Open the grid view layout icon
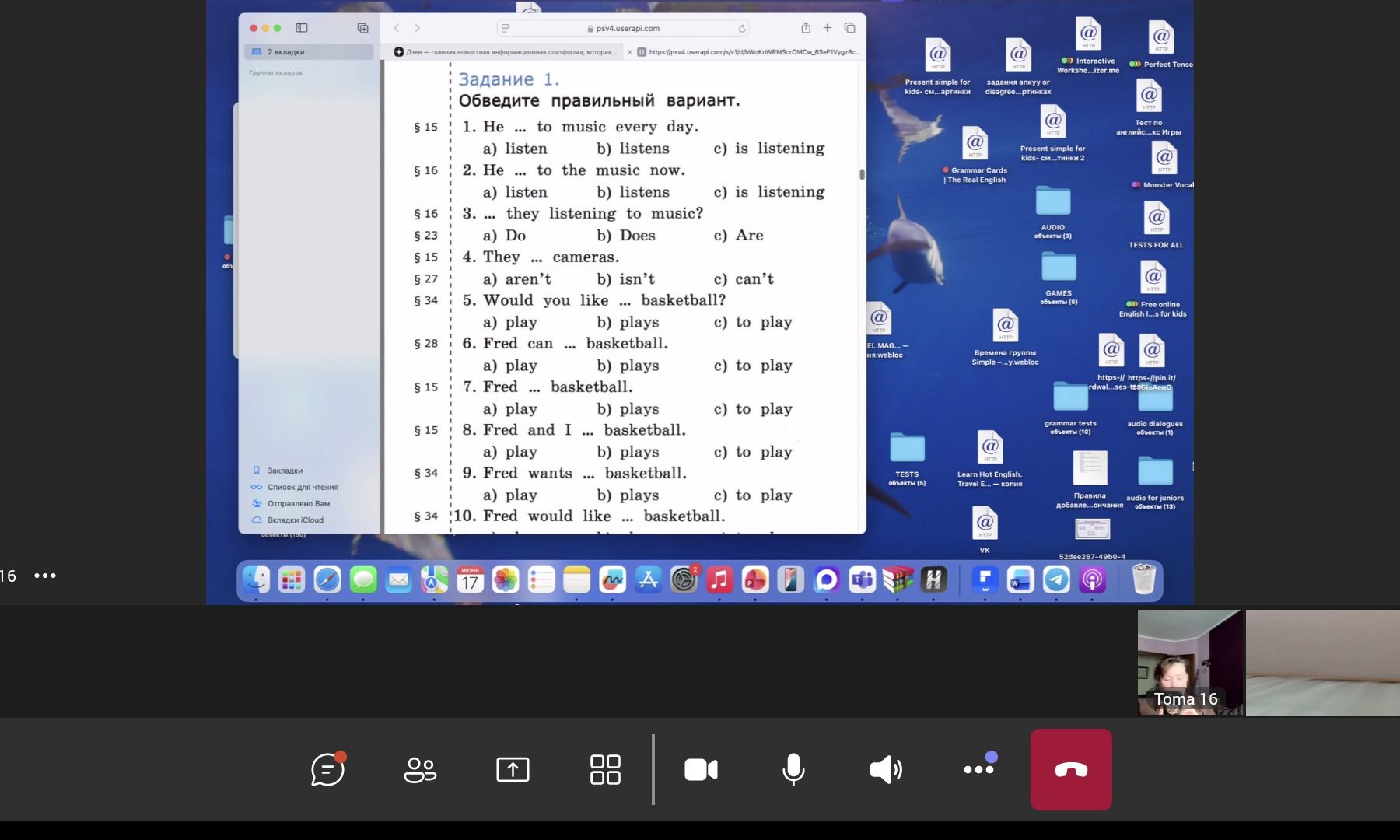 point(605,769)
